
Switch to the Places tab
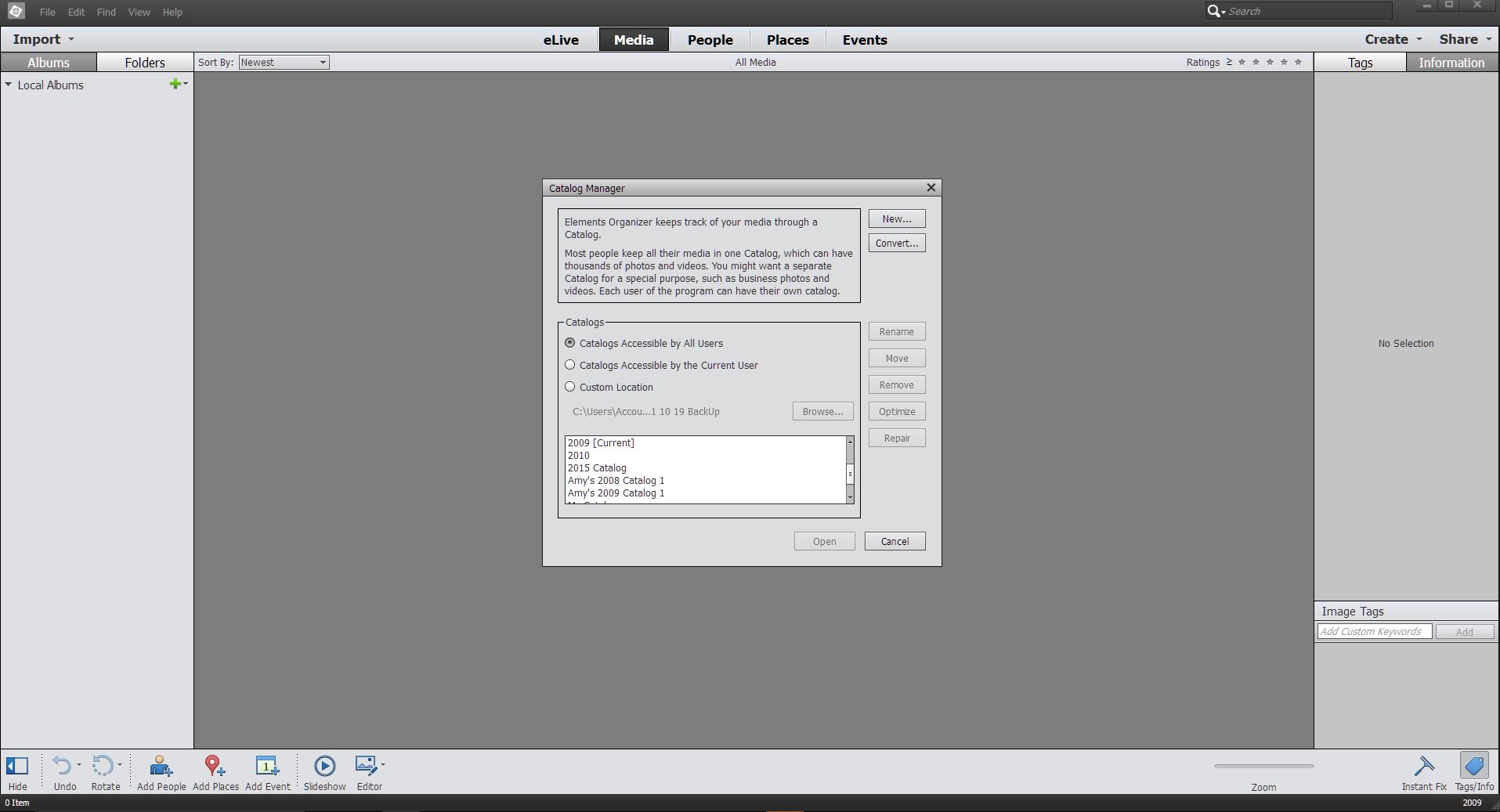coord(787,40)
